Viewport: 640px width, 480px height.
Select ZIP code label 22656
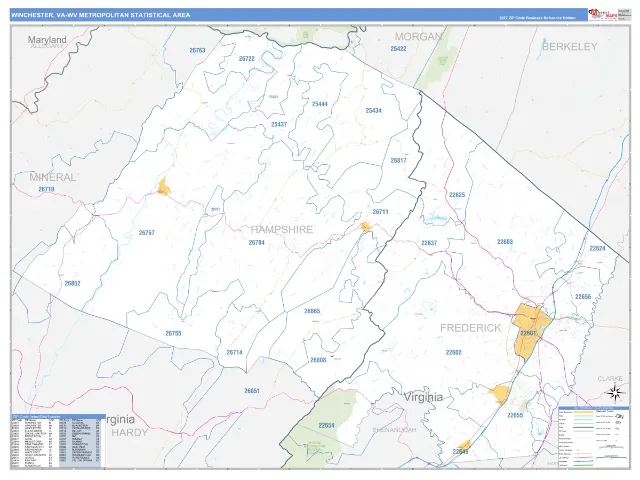coord(583,297)
